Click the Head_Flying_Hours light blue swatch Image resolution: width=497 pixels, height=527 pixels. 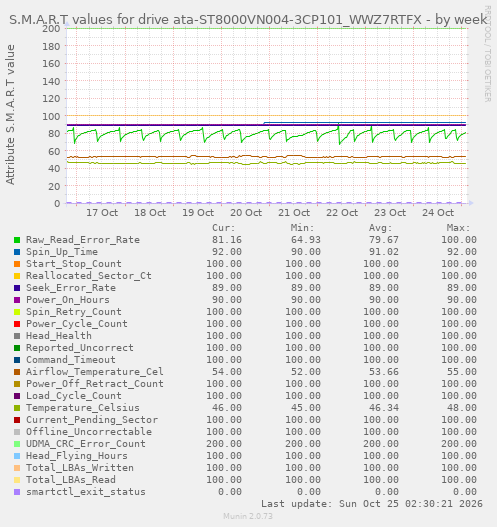pyautogui.click(x=17, y=456)
